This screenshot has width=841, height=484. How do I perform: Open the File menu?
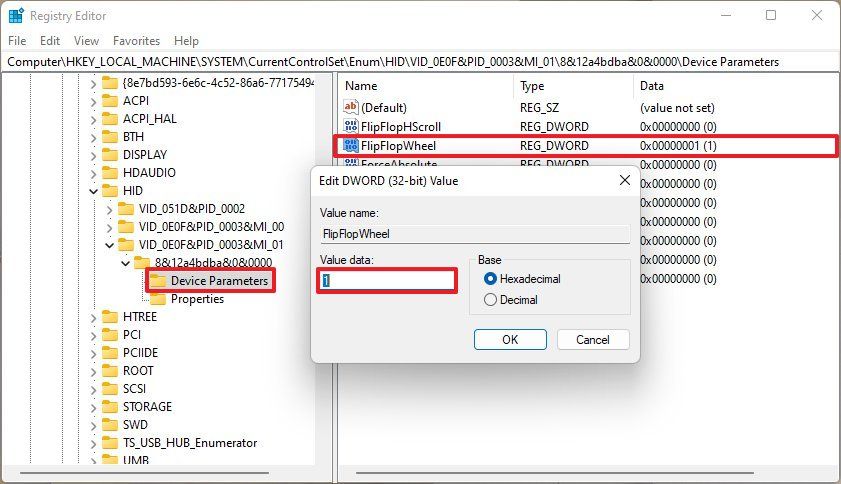pyautogui.click(x=17, y=41)
